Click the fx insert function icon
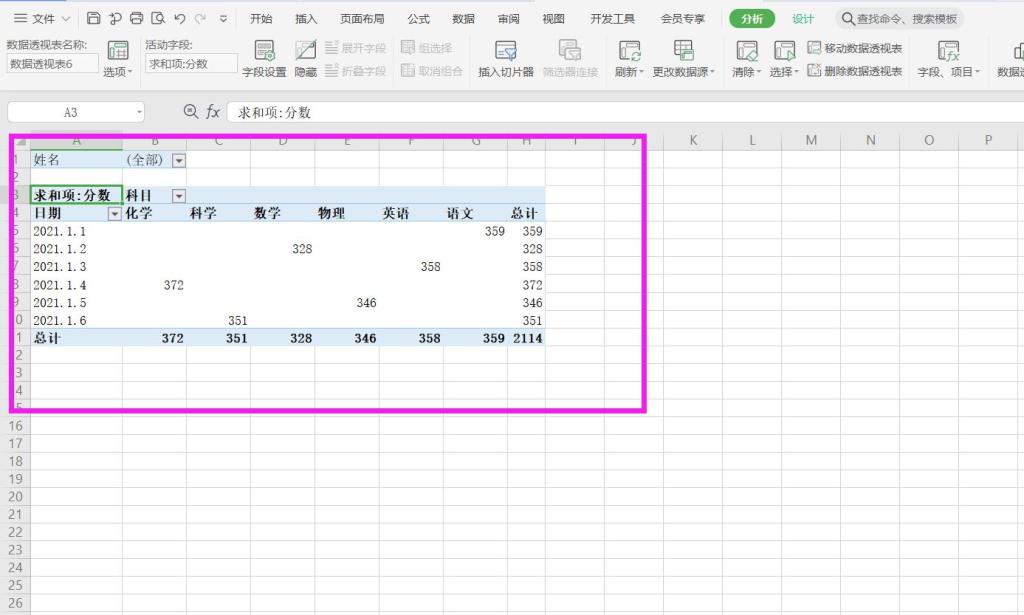Screen dimensions: 1024x615 coord(213,112)
